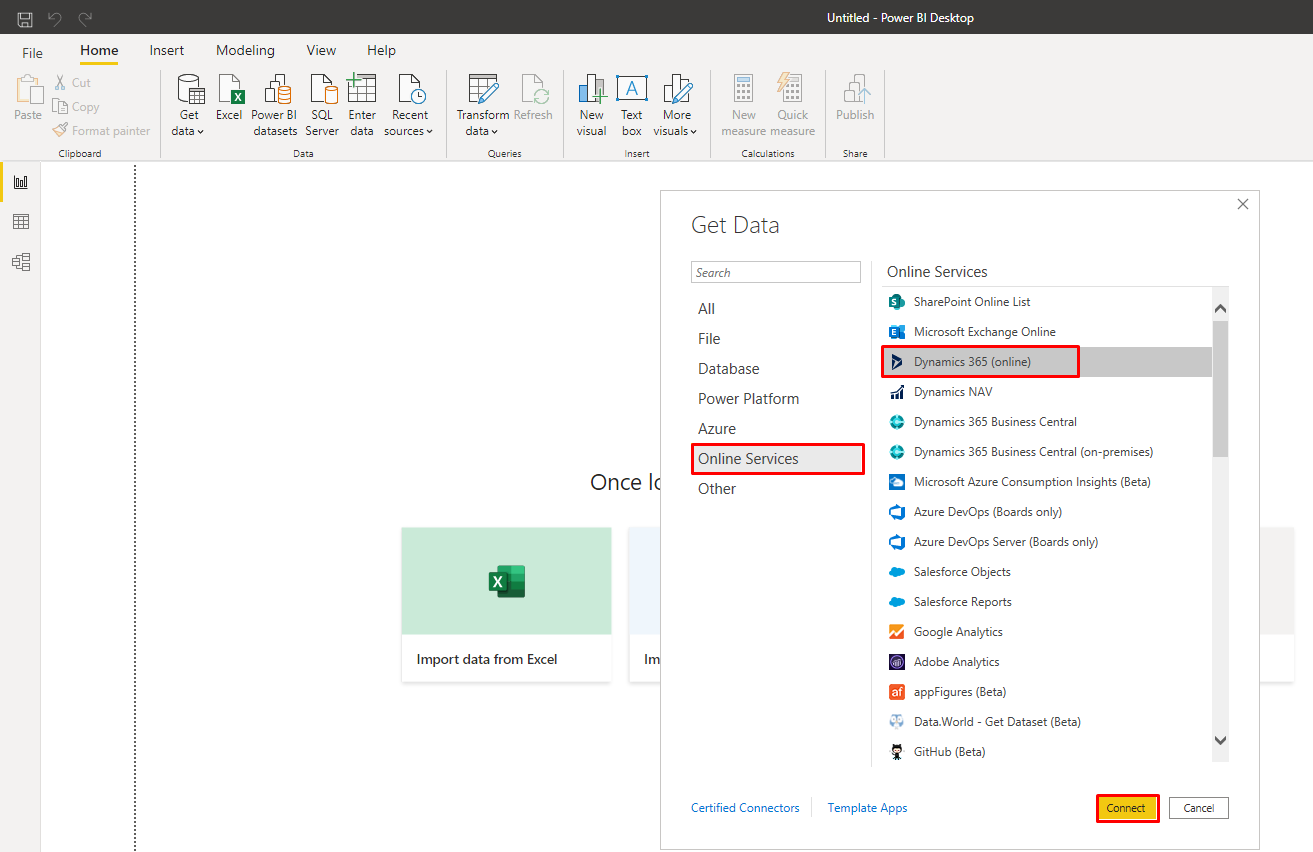The image size is (1313, 852).
Task: Open the View tab
Action: (321, 50)
